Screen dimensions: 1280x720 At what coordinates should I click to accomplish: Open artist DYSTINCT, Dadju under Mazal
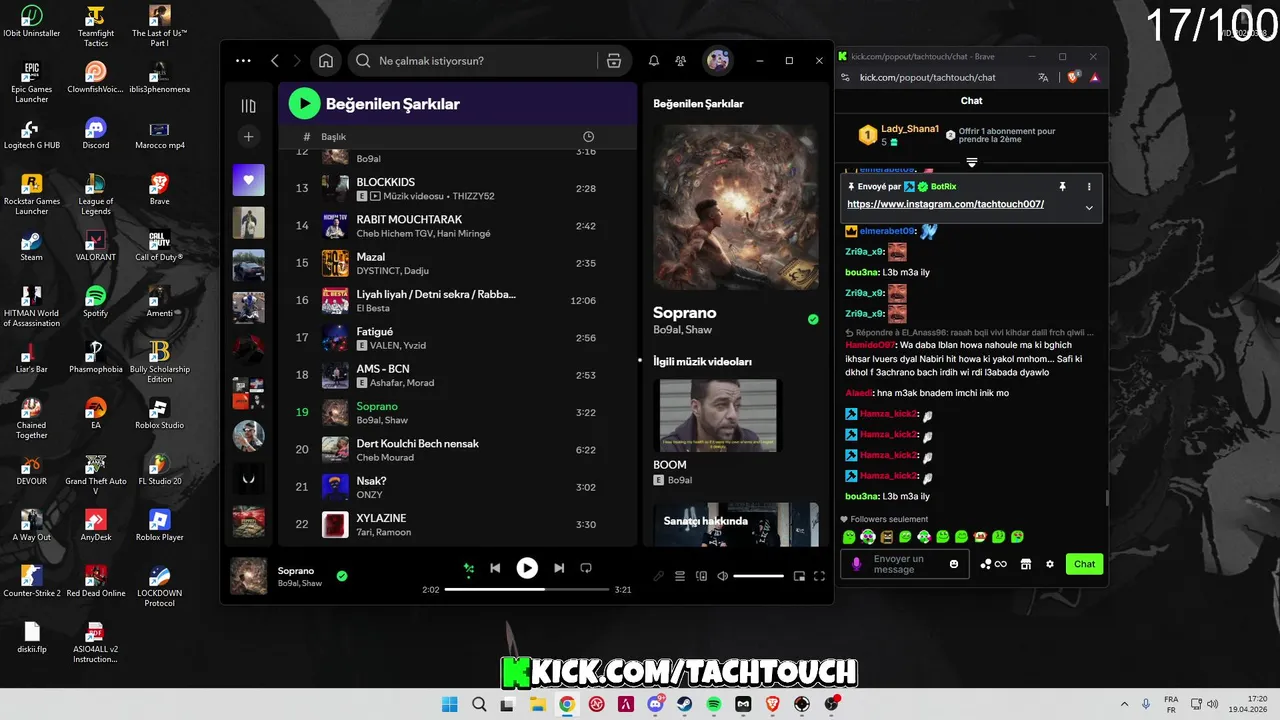coord(392,271)
